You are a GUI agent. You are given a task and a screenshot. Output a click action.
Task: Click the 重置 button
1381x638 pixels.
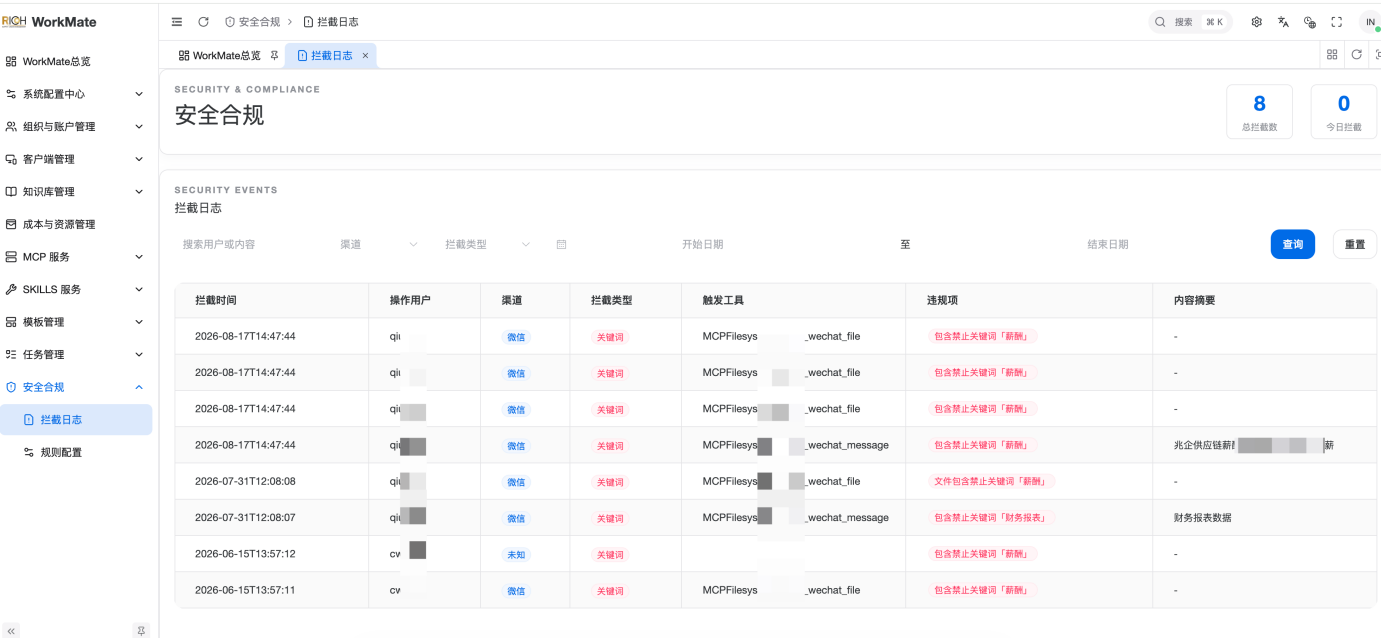(x=1355, y=244)
